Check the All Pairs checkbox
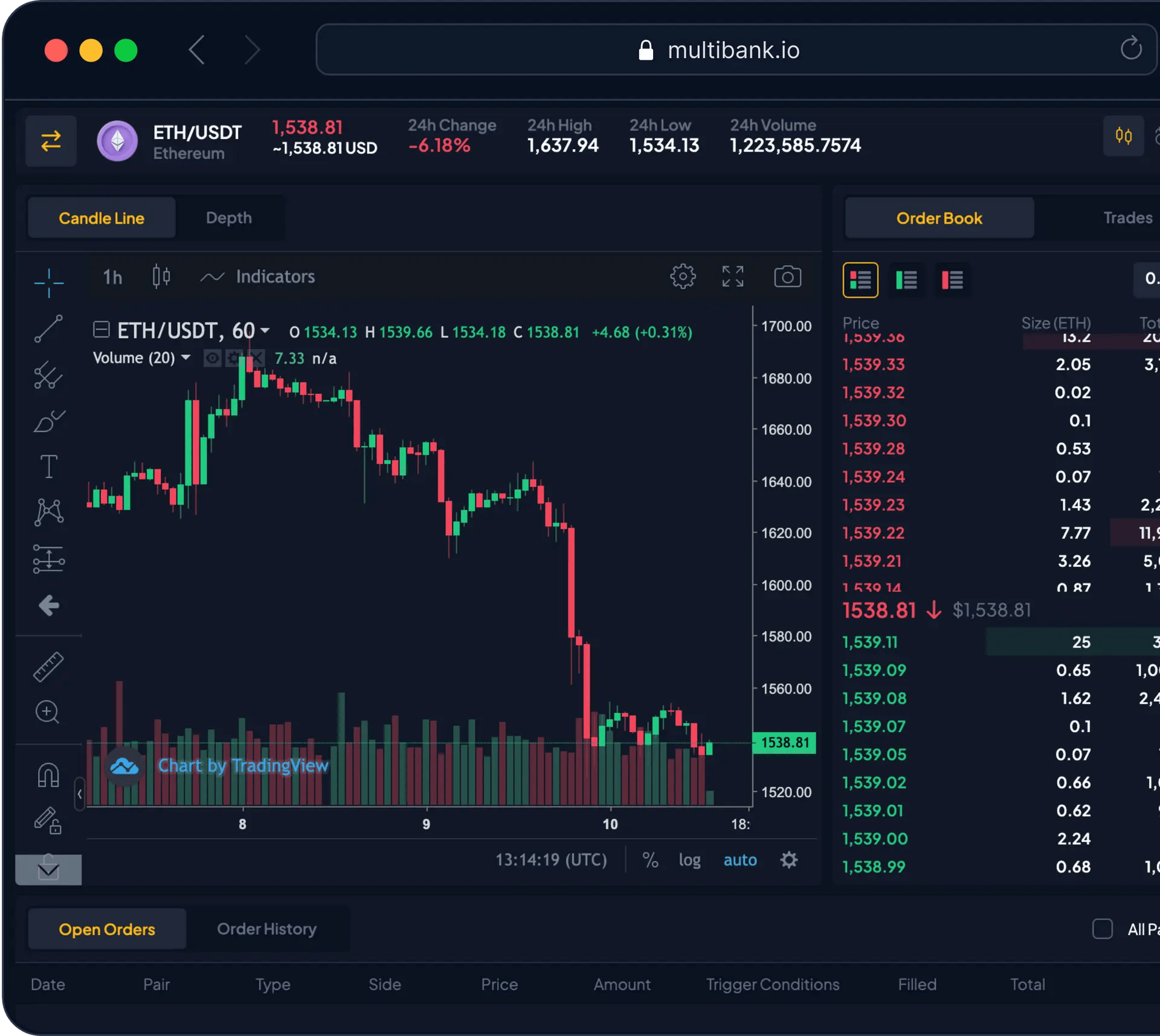The height and width of the screenshot is (1036, 1160). [x=1103, y=928]
